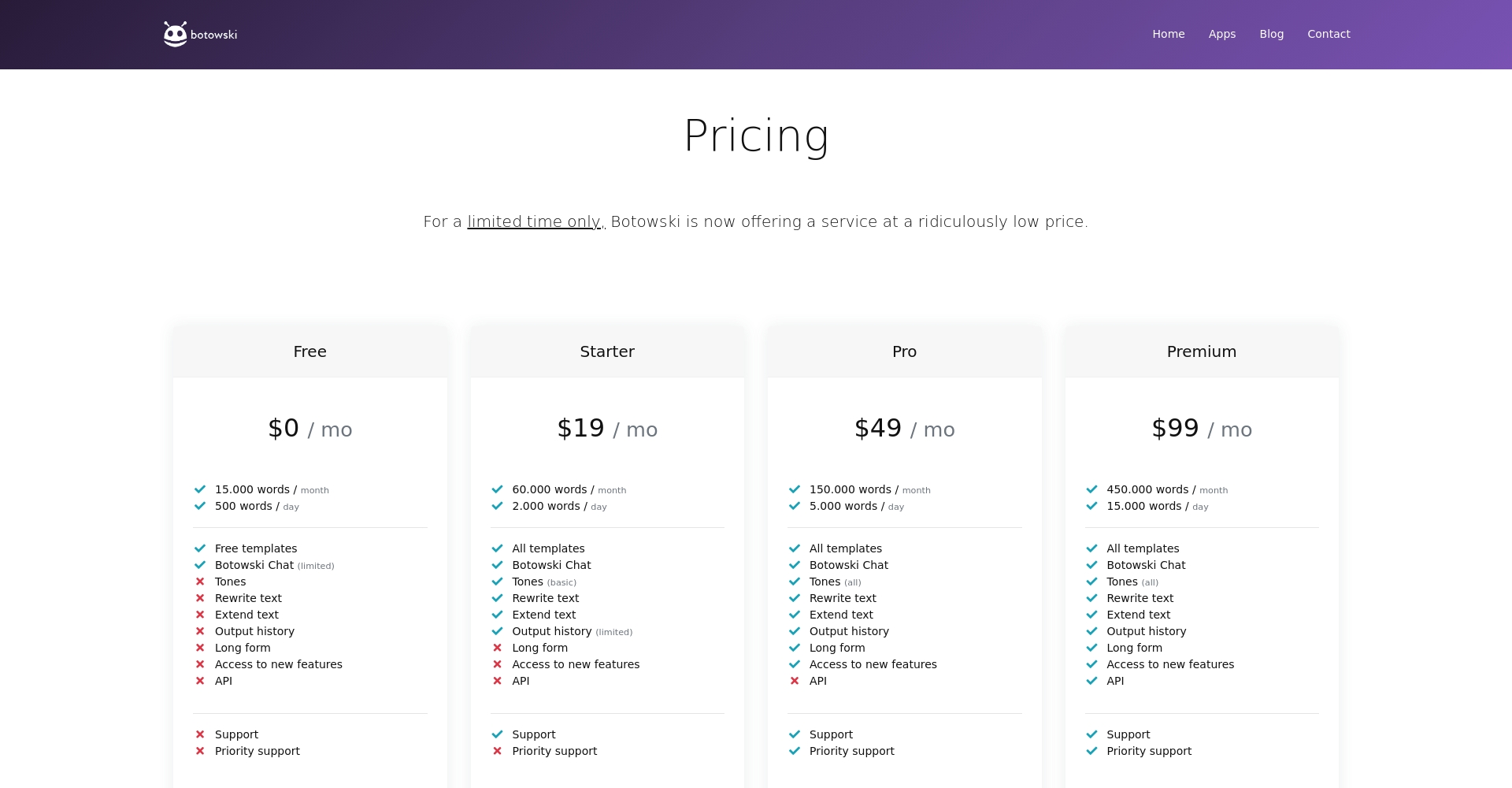Go to the Apps page
The width and height of the screenshot is (1512, 788).
[1221, 34]
